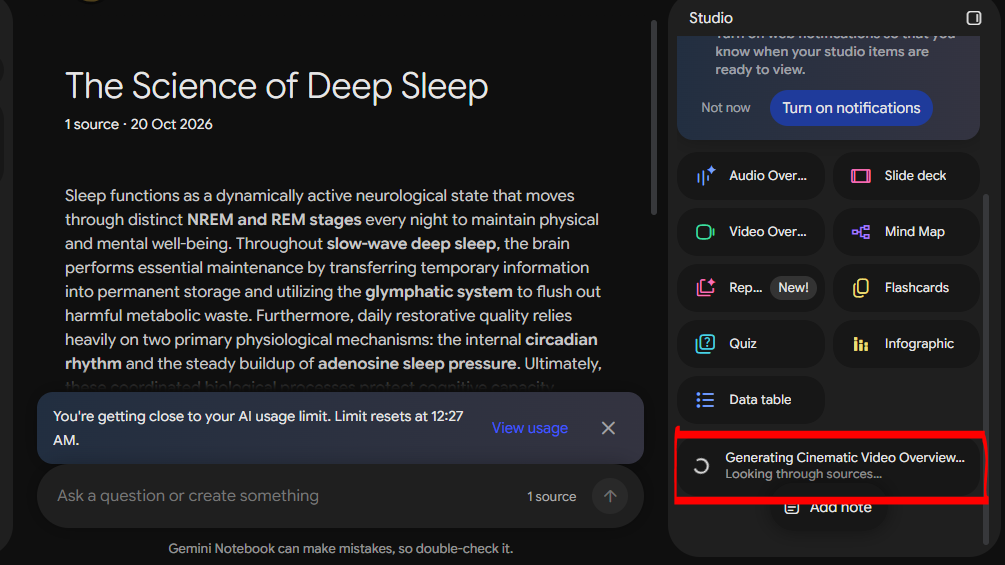1005x565 pixels.
Task: Create a Video Overview
Action: pyautogui.click(x=751, y=232)
